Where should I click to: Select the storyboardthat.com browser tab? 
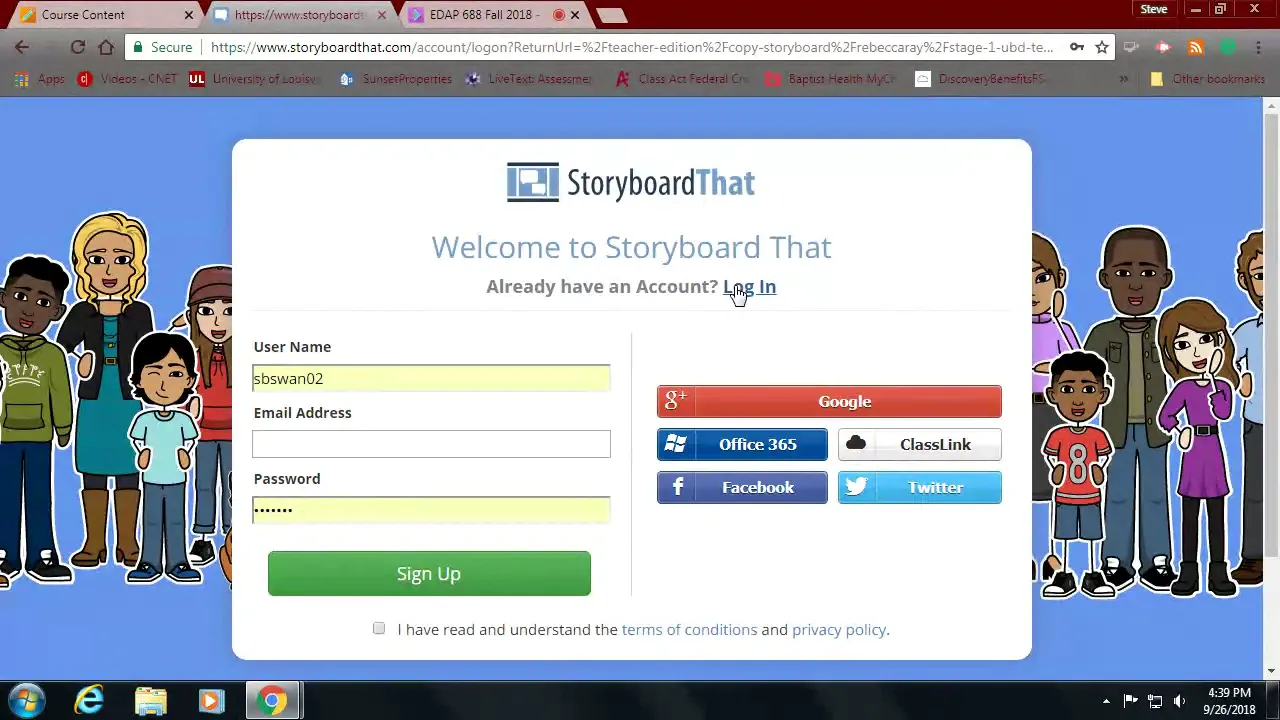coord(300,15)
